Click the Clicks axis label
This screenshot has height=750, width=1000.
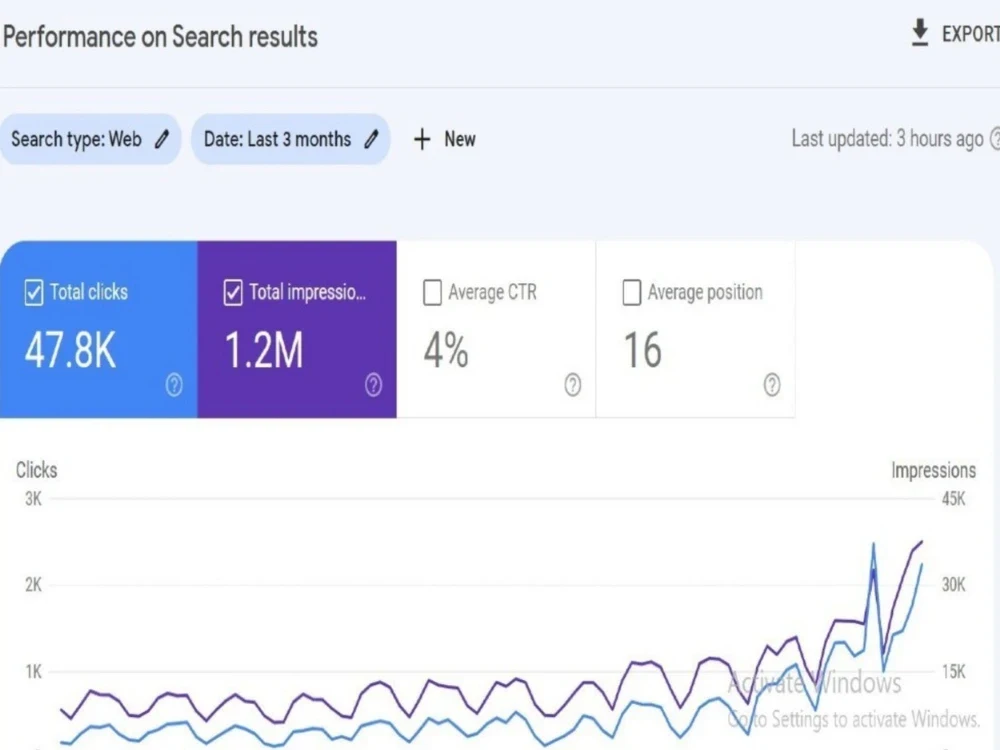[36, 470]
